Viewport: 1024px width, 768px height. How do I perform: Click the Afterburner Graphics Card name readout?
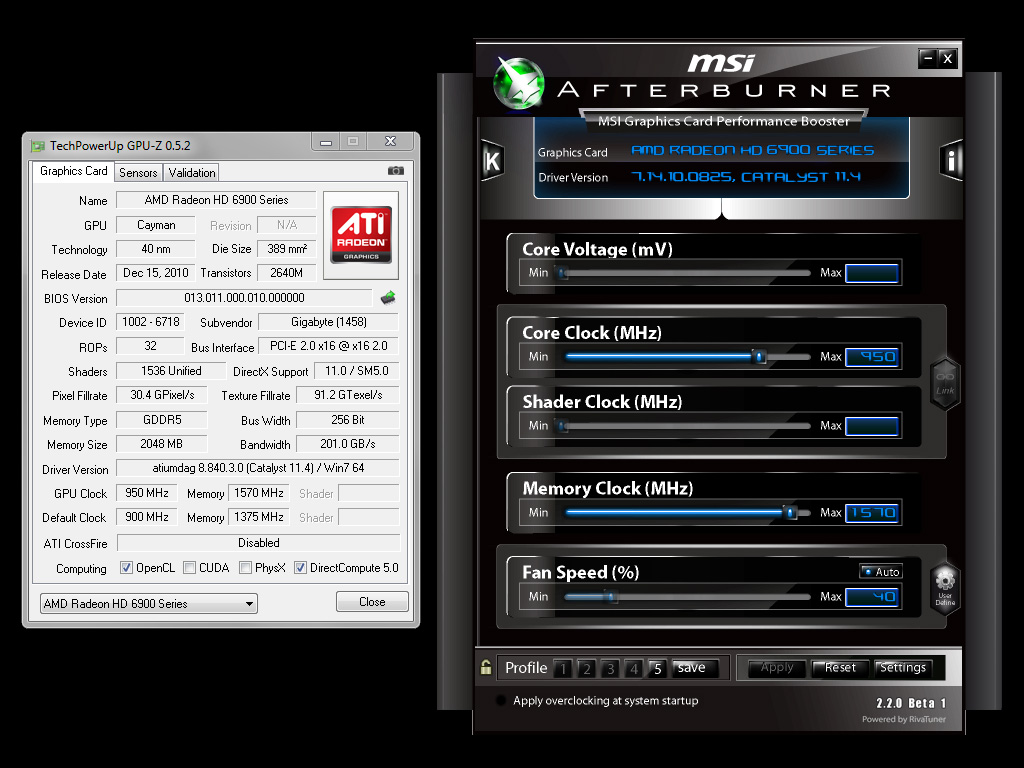(752, 150)
